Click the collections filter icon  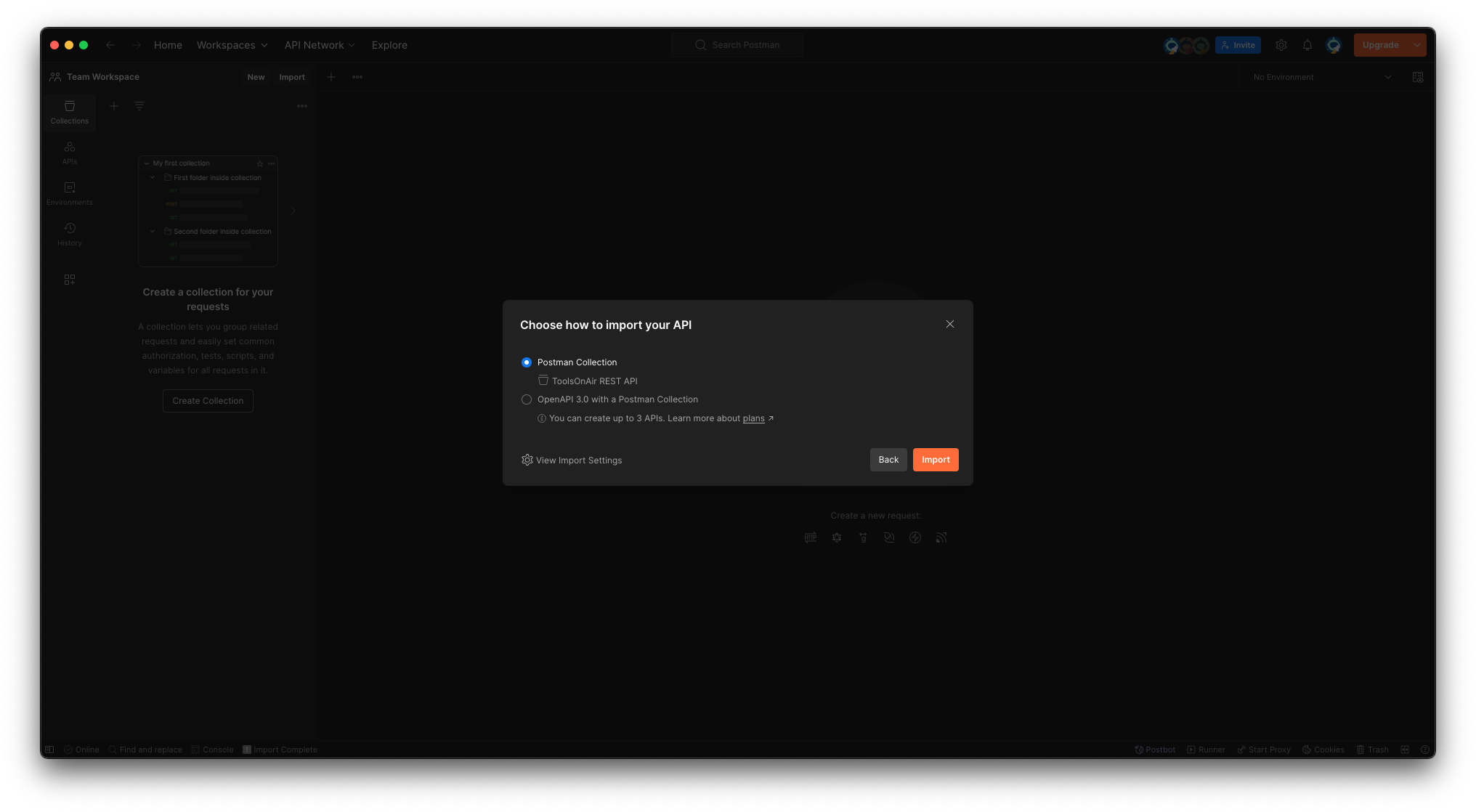[x=139, y=106]
